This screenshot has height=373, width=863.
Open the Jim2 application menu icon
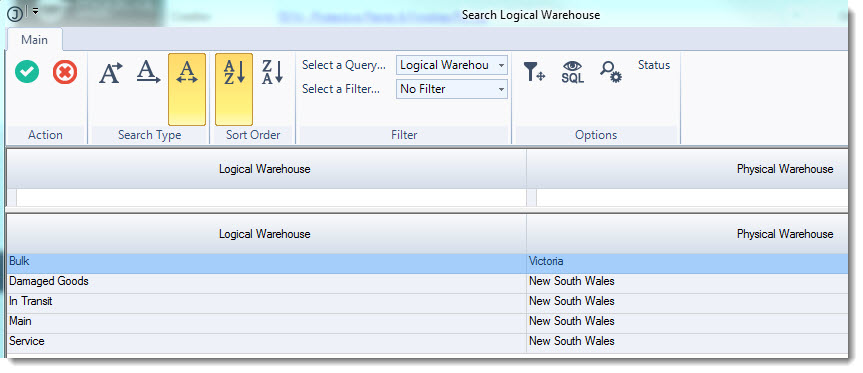(x=15, y=14)
